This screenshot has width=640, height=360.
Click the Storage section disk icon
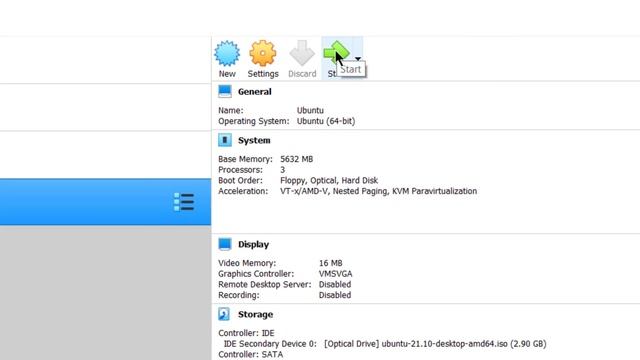tap(224, 314)
